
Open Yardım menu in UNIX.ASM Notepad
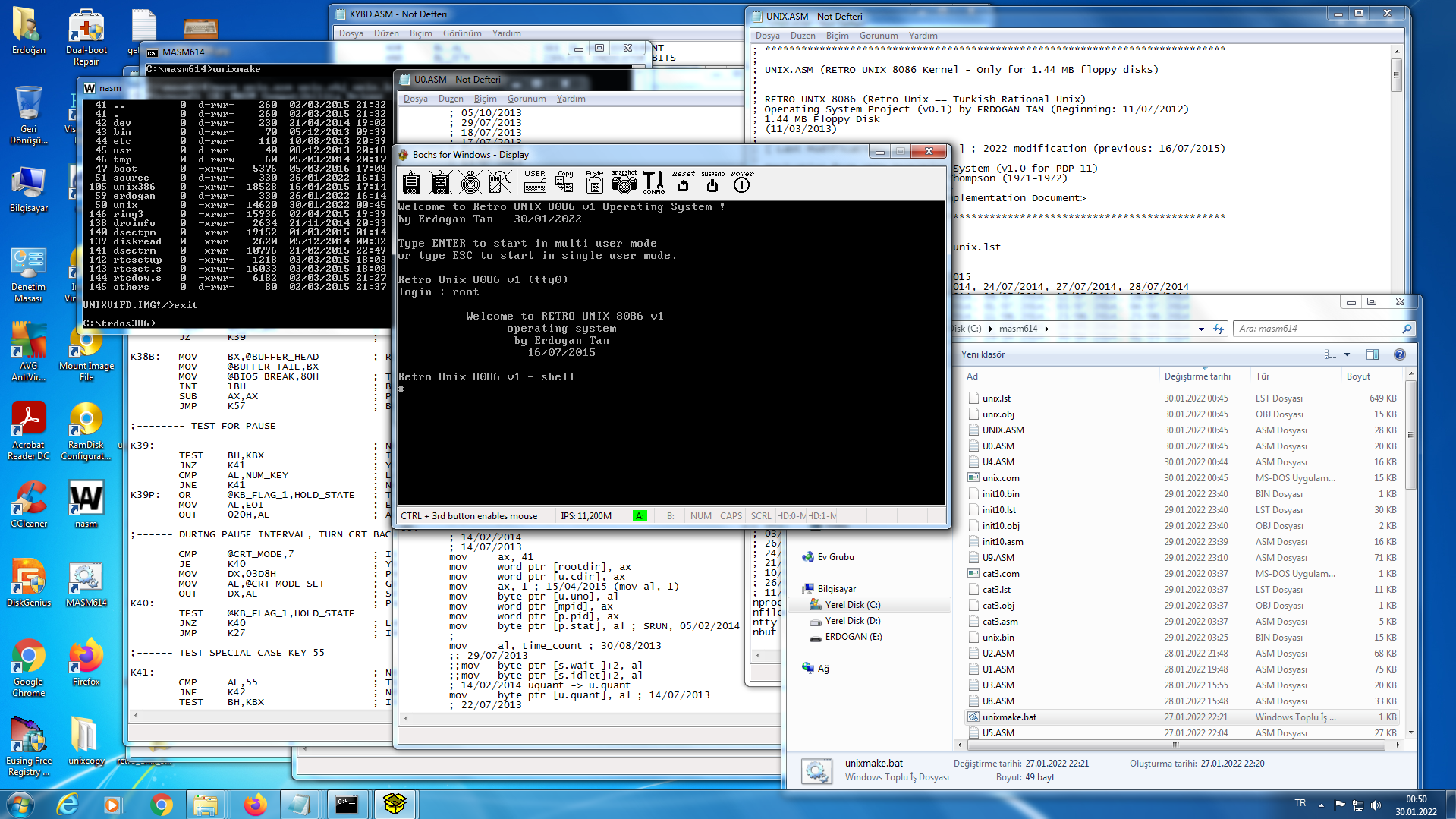[x=923, y=36]
